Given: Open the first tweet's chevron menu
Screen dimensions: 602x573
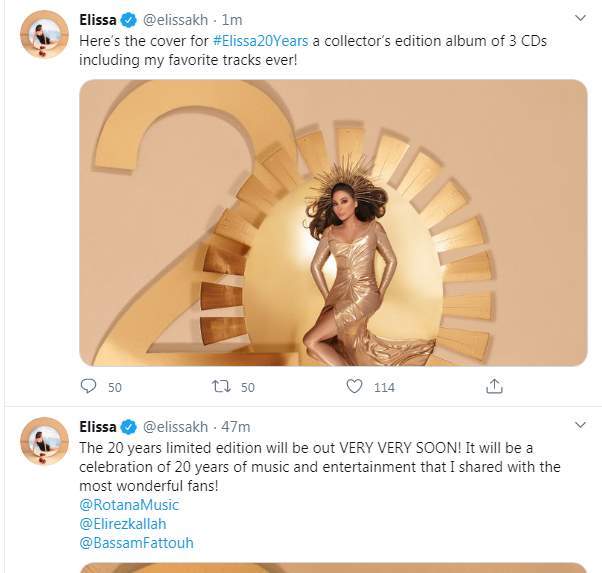Looking at the screenshot, I should tap(580, 19).
